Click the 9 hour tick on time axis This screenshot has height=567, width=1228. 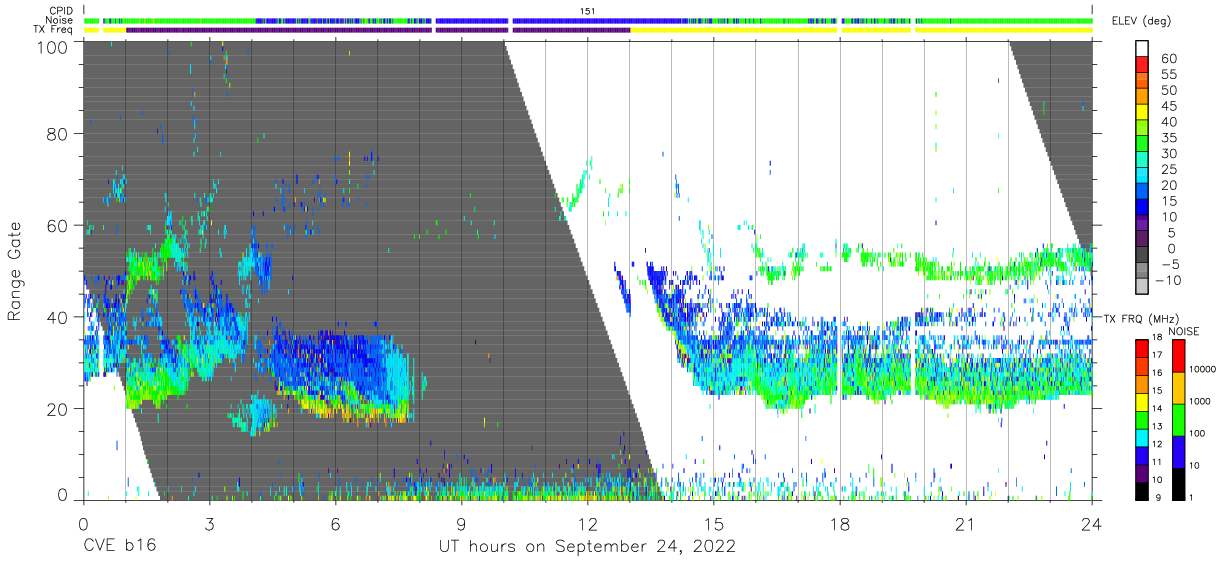tap(461, 524)
